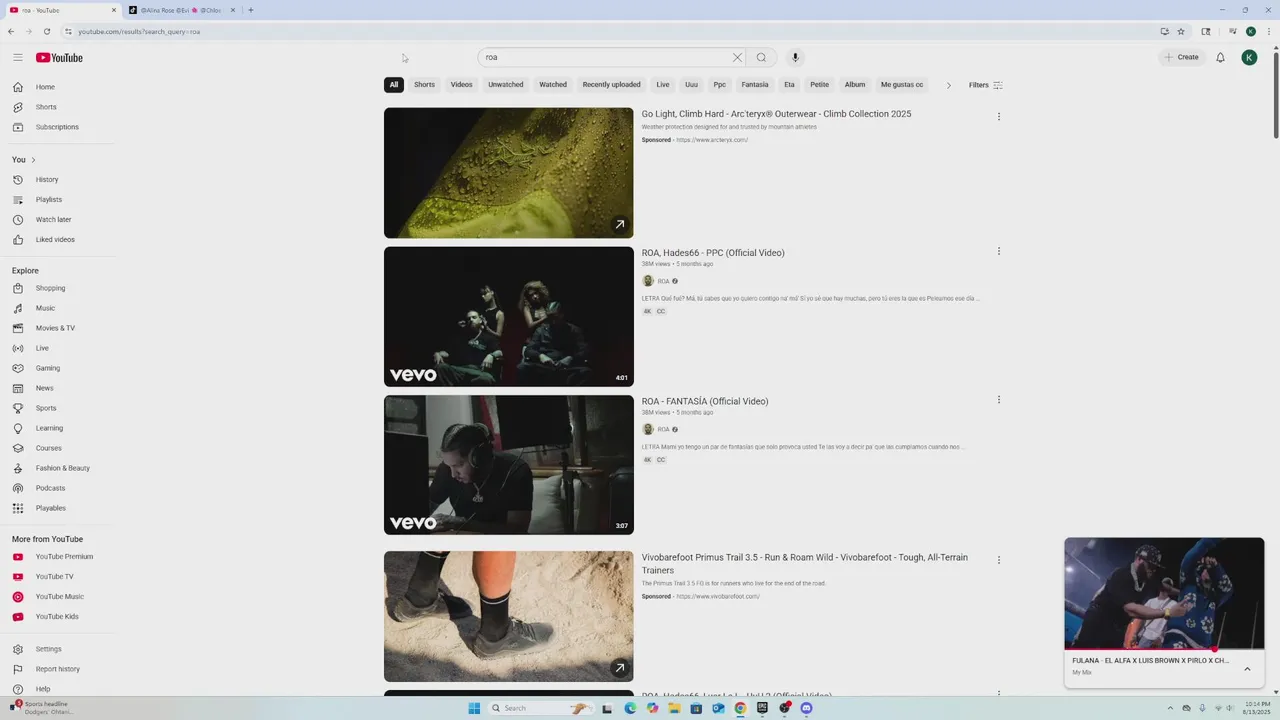Open Microsoft Edge from the taskbar
1280x720 pixels.
630,708
